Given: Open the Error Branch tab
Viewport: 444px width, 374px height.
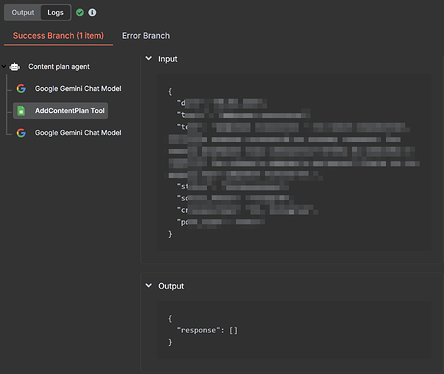Looking at the screenshot, I should coord(146,36).
